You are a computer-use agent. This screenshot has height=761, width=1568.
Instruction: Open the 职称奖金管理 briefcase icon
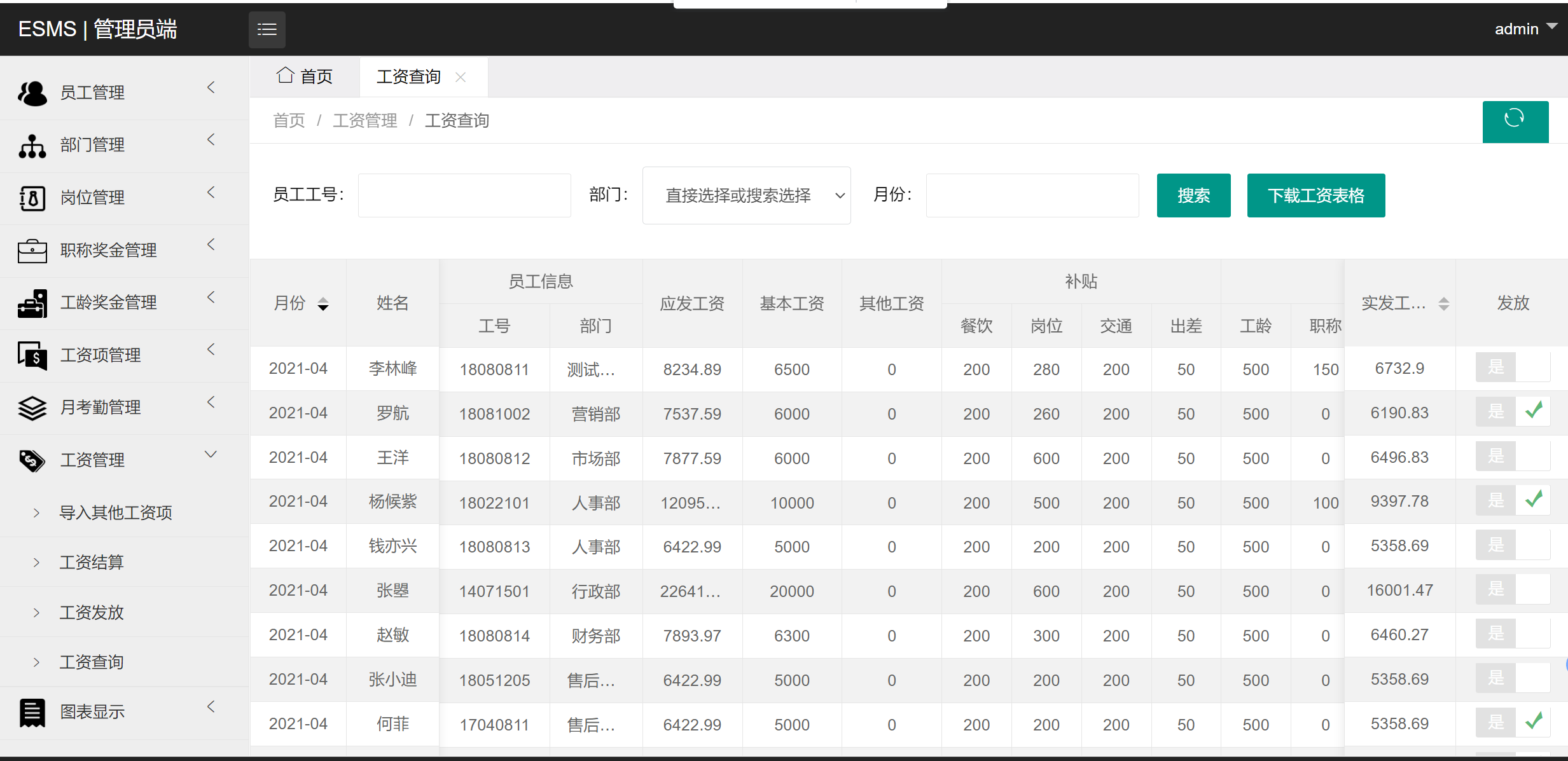click(x=32, y=250)
